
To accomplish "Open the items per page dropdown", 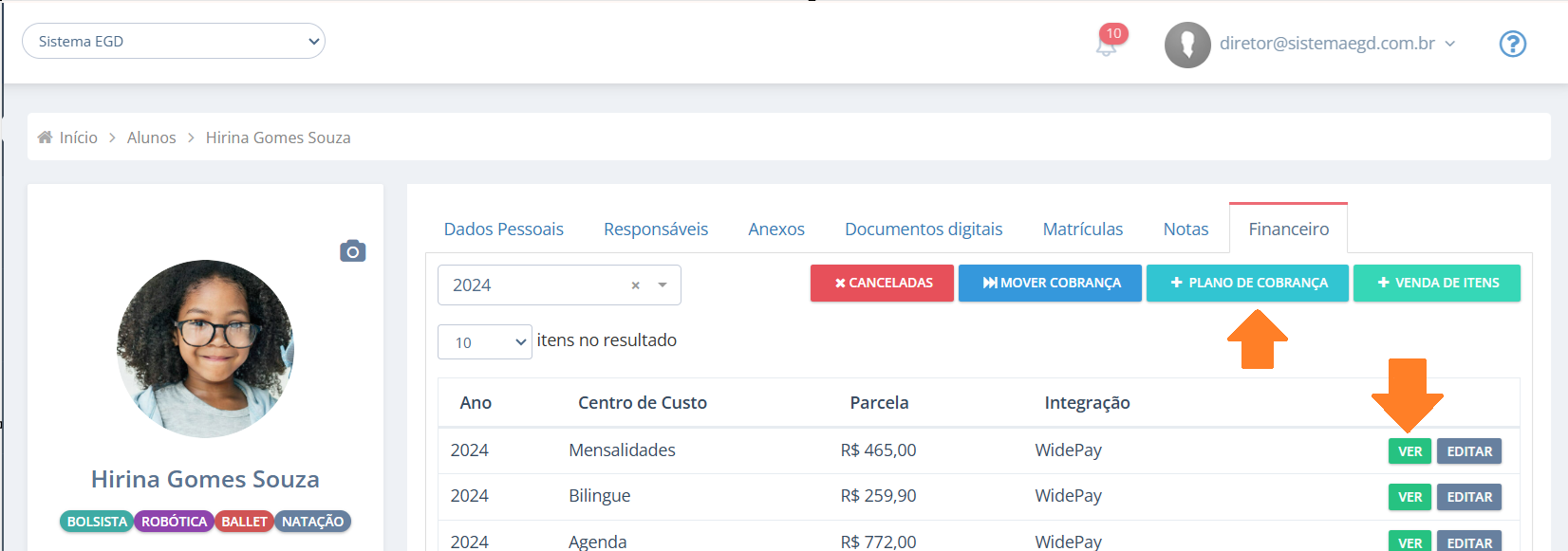I will tap(485, 342).
